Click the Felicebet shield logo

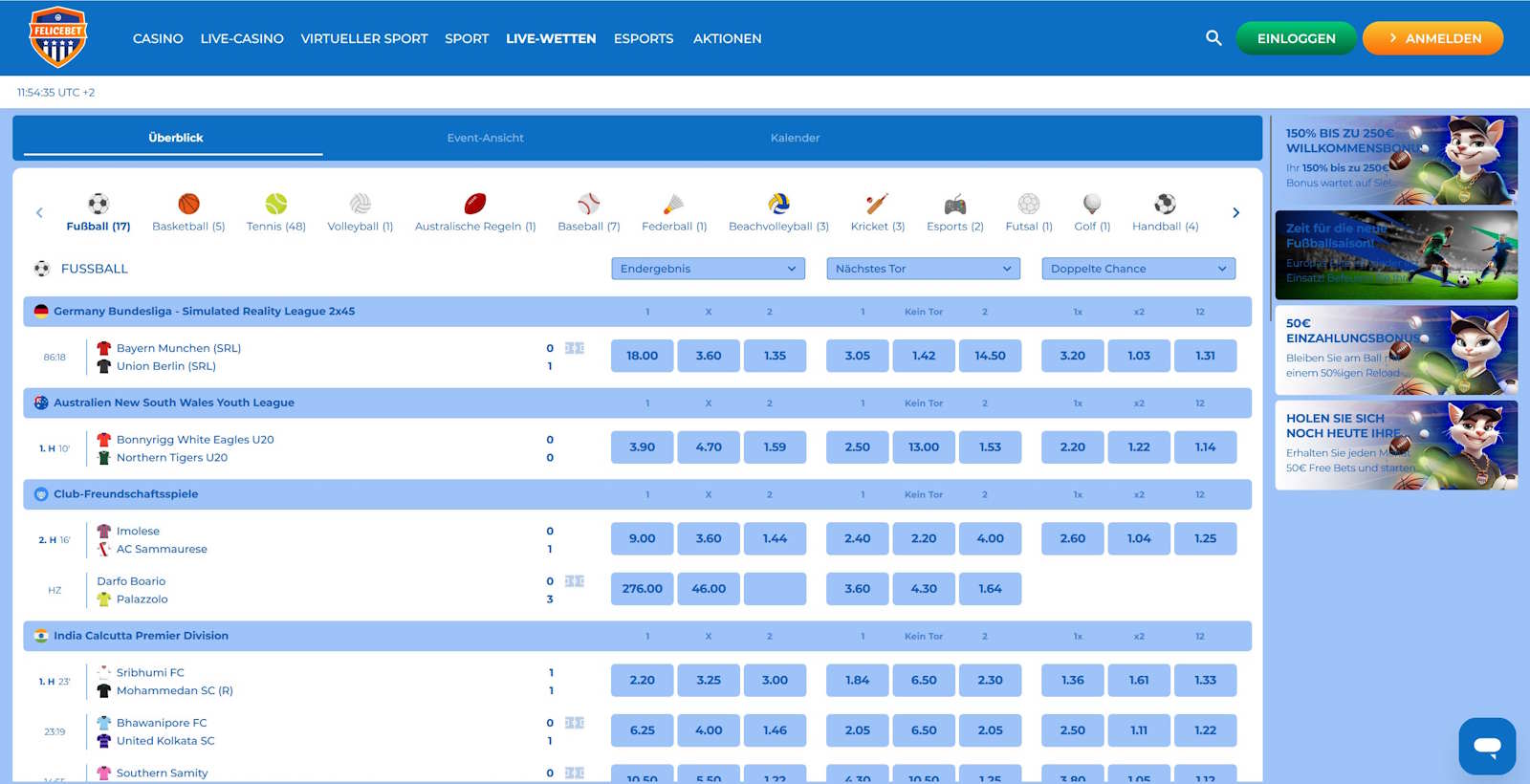click(58, 37)
